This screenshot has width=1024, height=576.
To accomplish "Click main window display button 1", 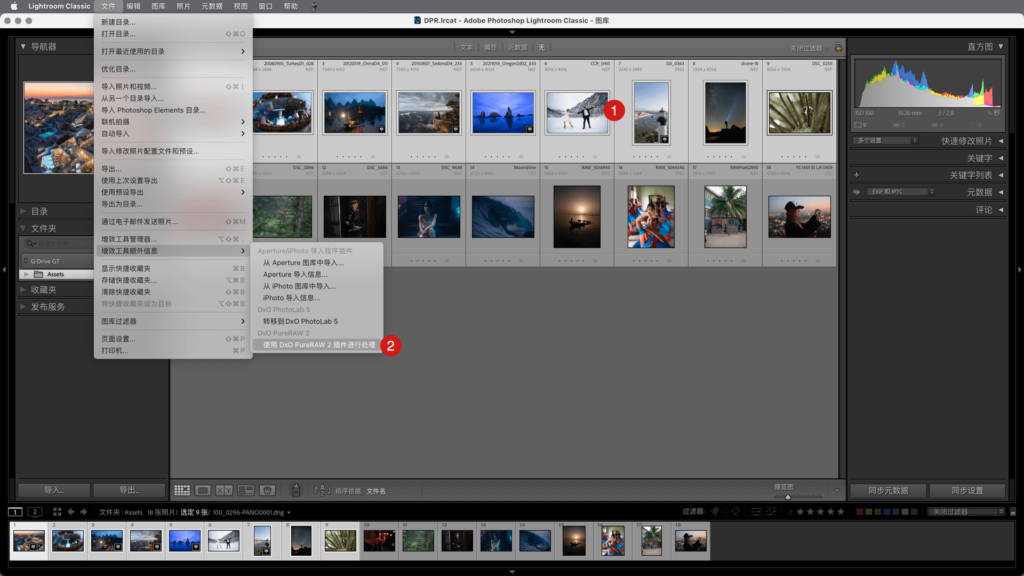I will (15, 512).
